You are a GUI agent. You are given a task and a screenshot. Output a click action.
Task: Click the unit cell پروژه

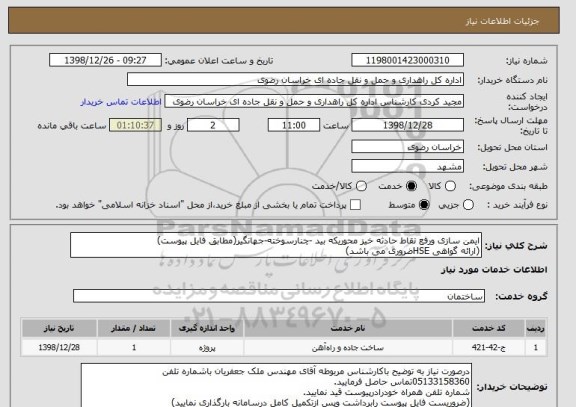pyautogui.click(x=207, y=347)
